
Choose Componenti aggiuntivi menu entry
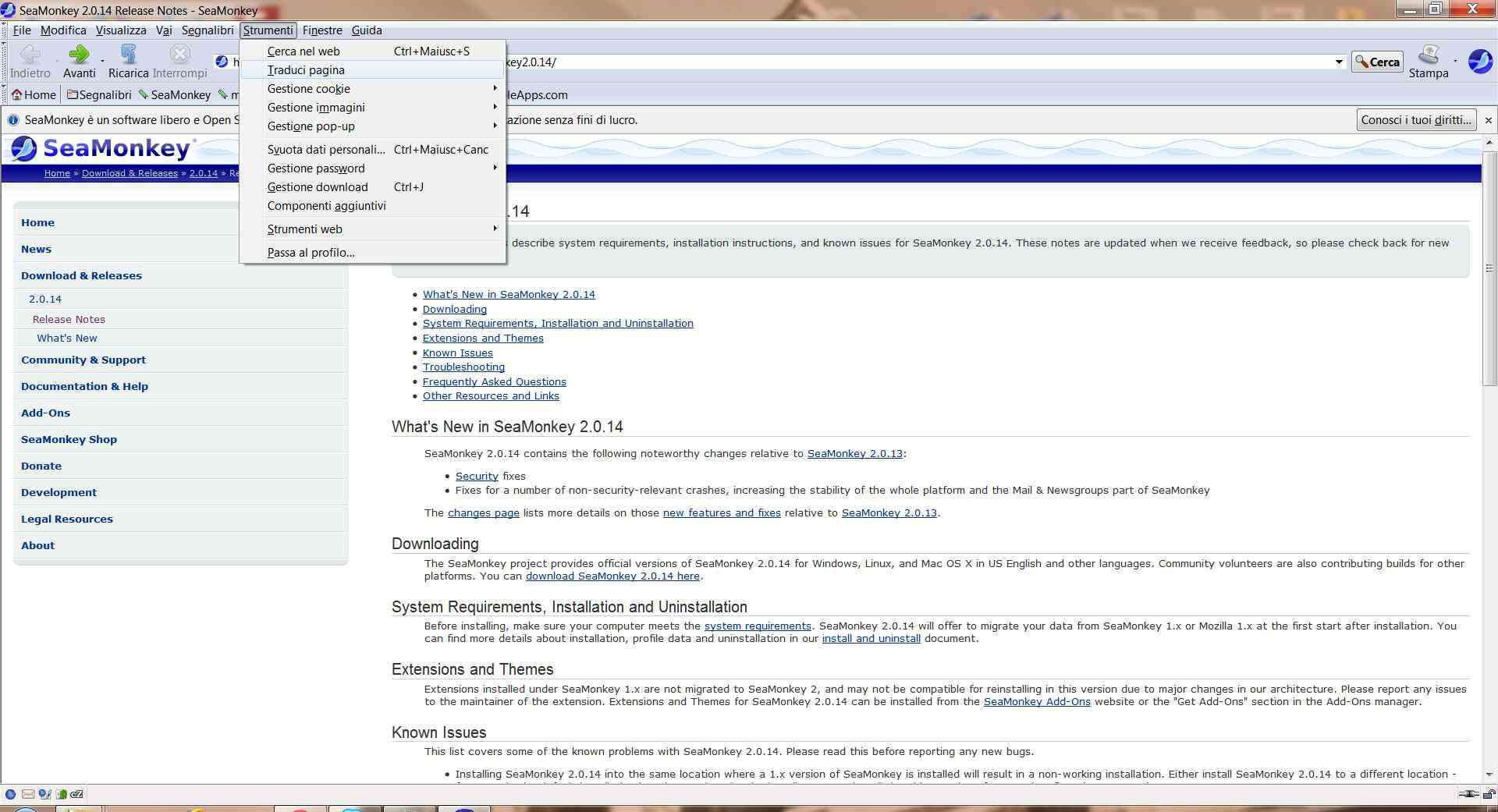[x=326, y=206]
